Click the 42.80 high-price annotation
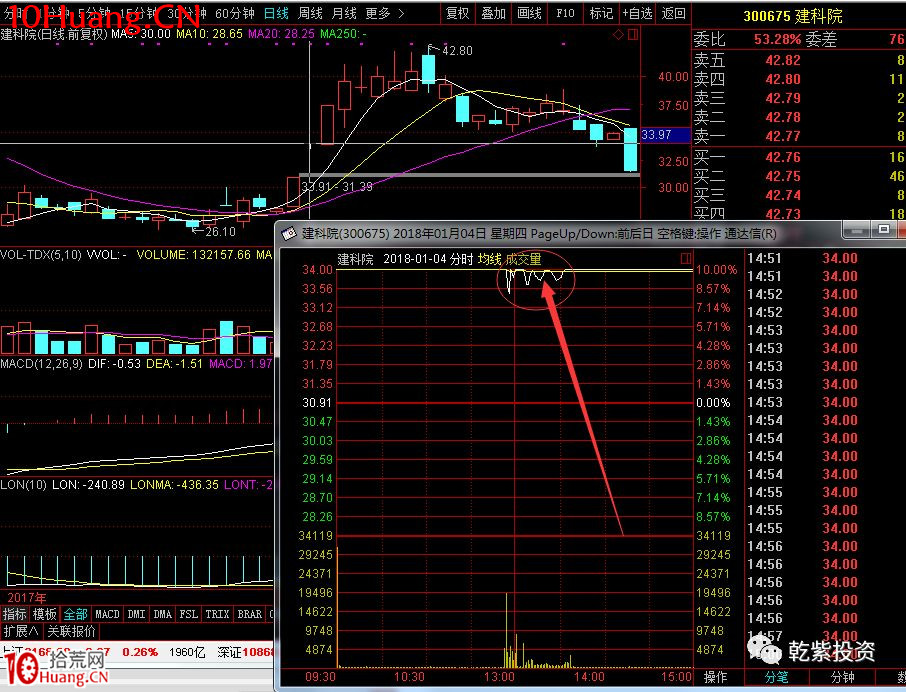 click(457, 51)
